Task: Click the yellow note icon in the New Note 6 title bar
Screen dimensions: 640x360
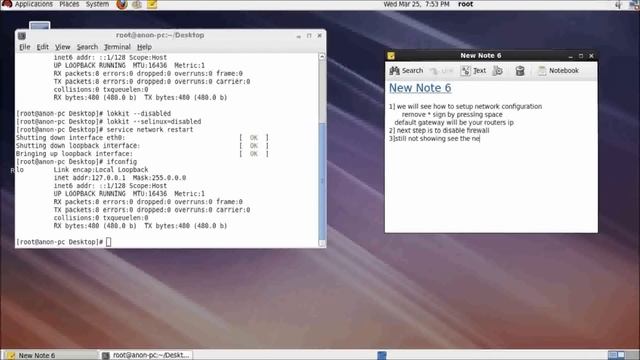Action: (391, 56)
